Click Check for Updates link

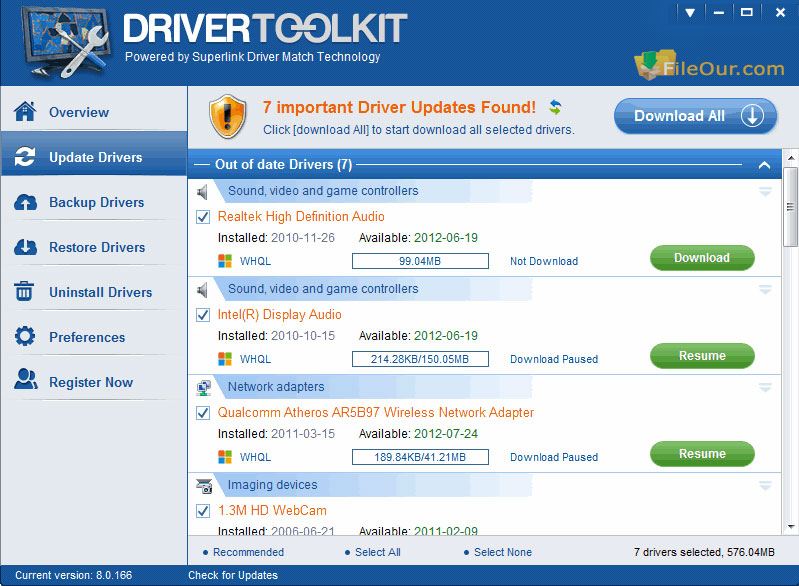[233, 575]
